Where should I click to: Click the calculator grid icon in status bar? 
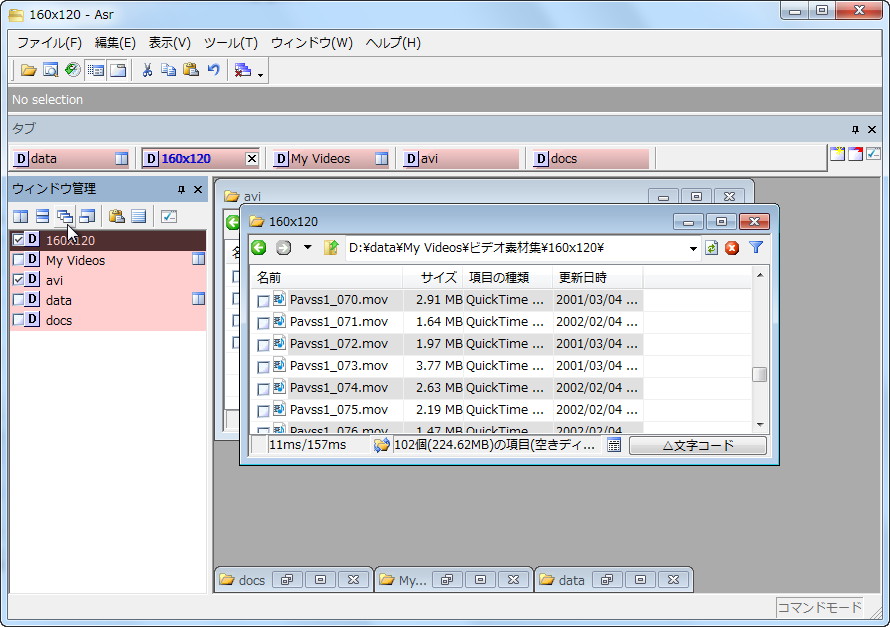pyautogui.click(x=614, y=445)
